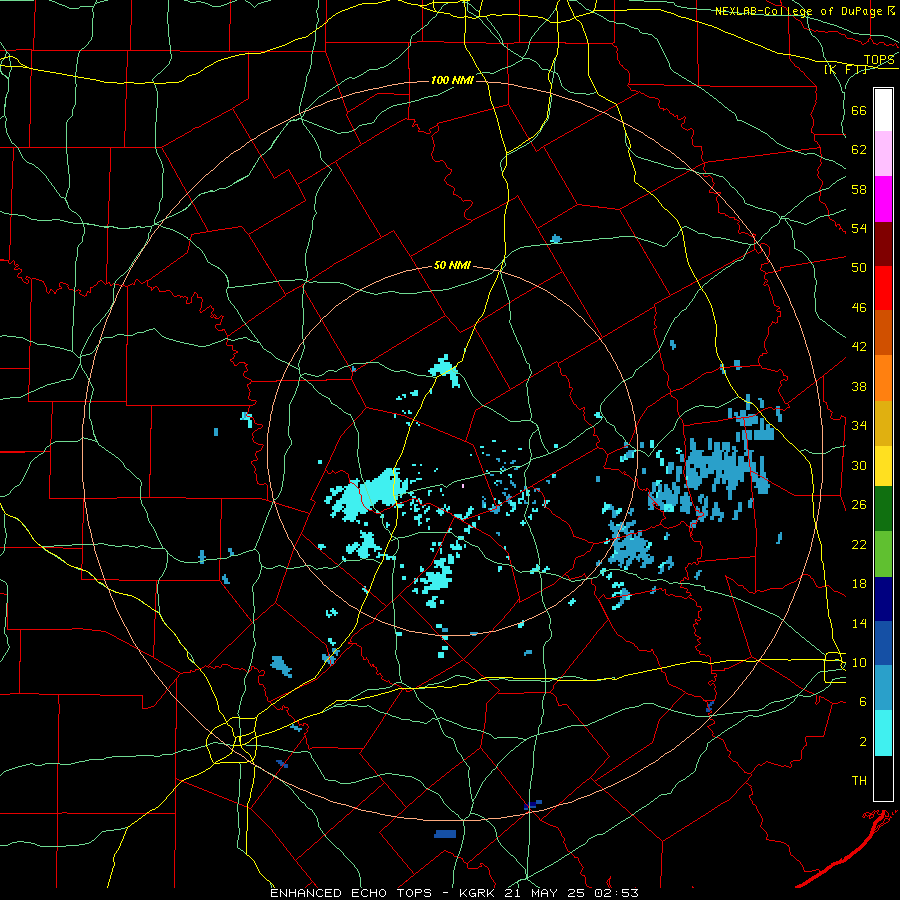900x900 pixels.
Task: Click the "22" legend label
Action: coord(859,544)
